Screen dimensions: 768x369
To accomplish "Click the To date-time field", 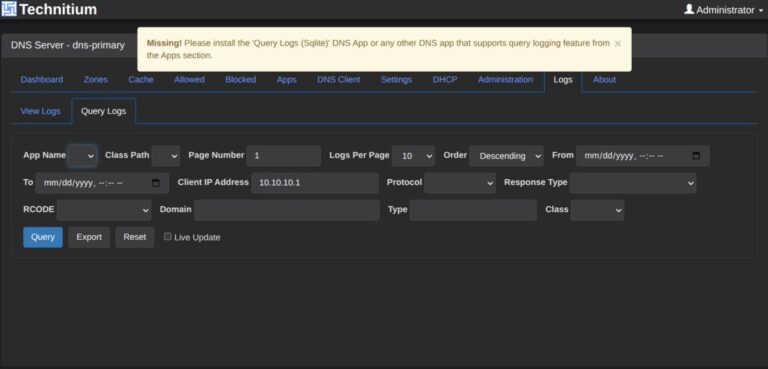I will (102, 183).
